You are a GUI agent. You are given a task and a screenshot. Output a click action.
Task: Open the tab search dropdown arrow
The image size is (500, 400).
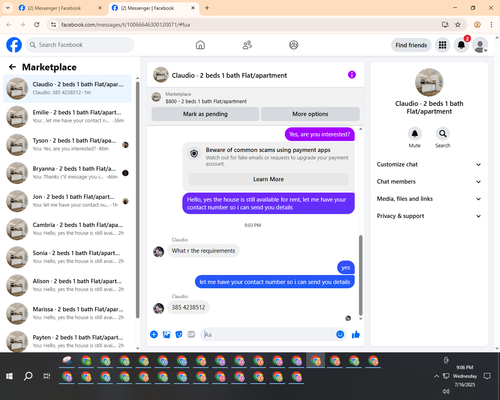pyautogui.click(x=8, y=8)
